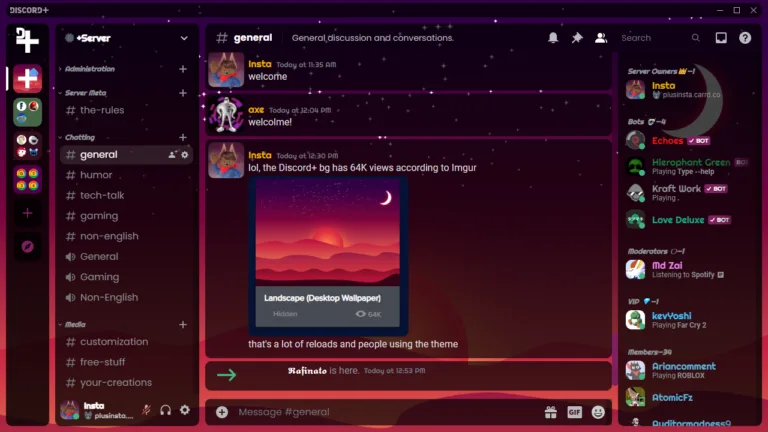Create channel in Media category
This screenshot has width=768, height=432.
183,325
